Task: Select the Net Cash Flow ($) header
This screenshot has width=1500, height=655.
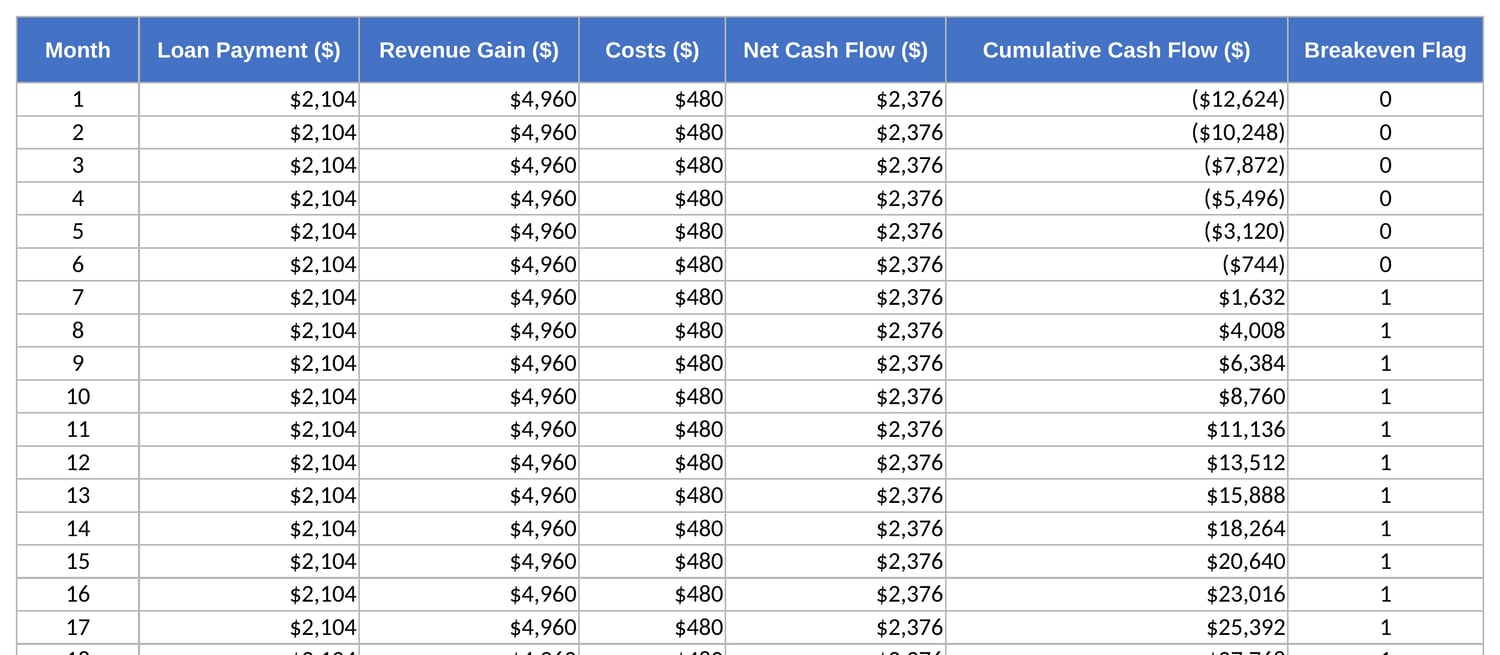Action: pyautogui.click(x=836, y=50)
